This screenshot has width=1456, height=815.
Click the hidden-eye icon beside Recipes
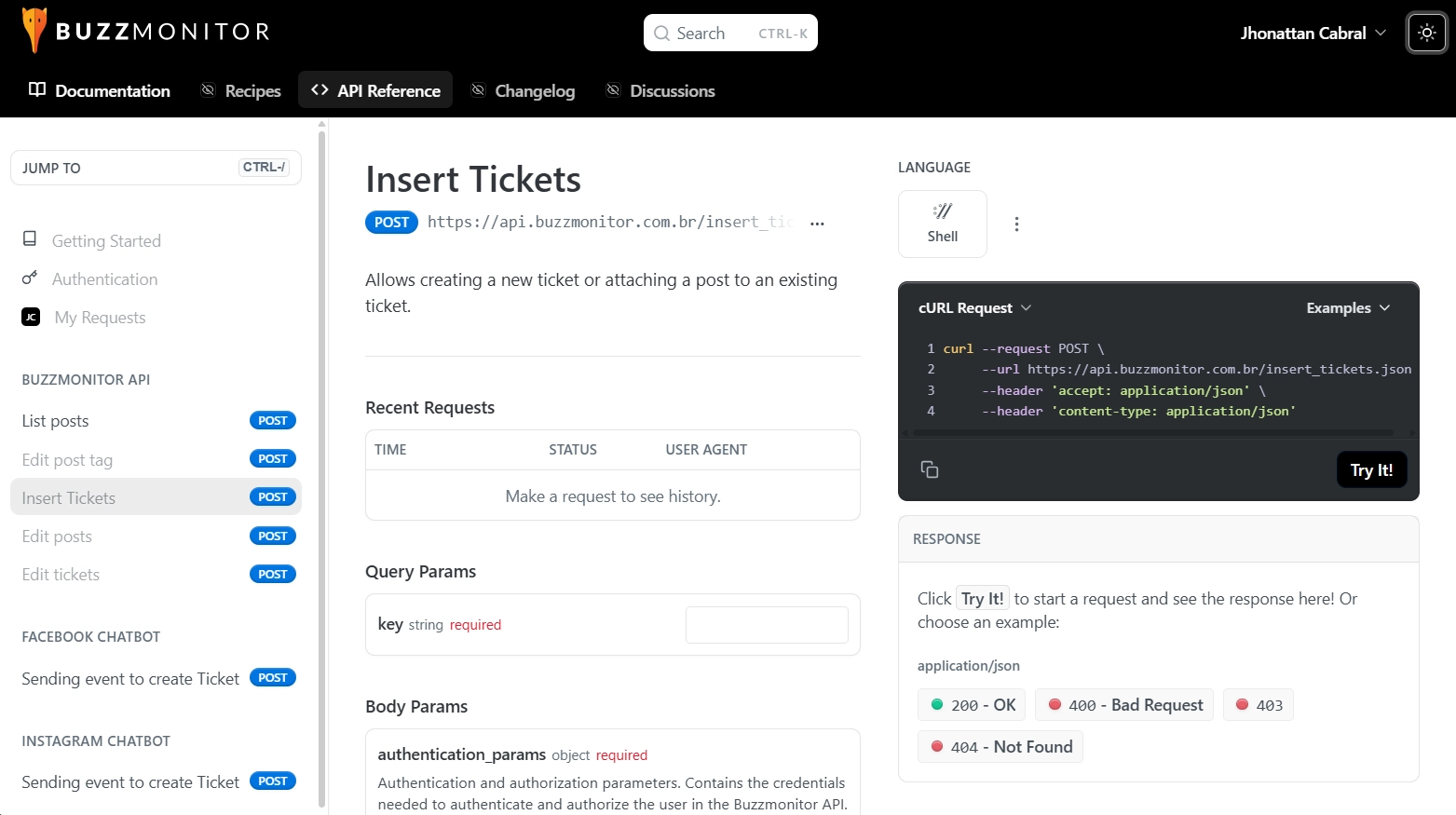[x=208, y=89]
